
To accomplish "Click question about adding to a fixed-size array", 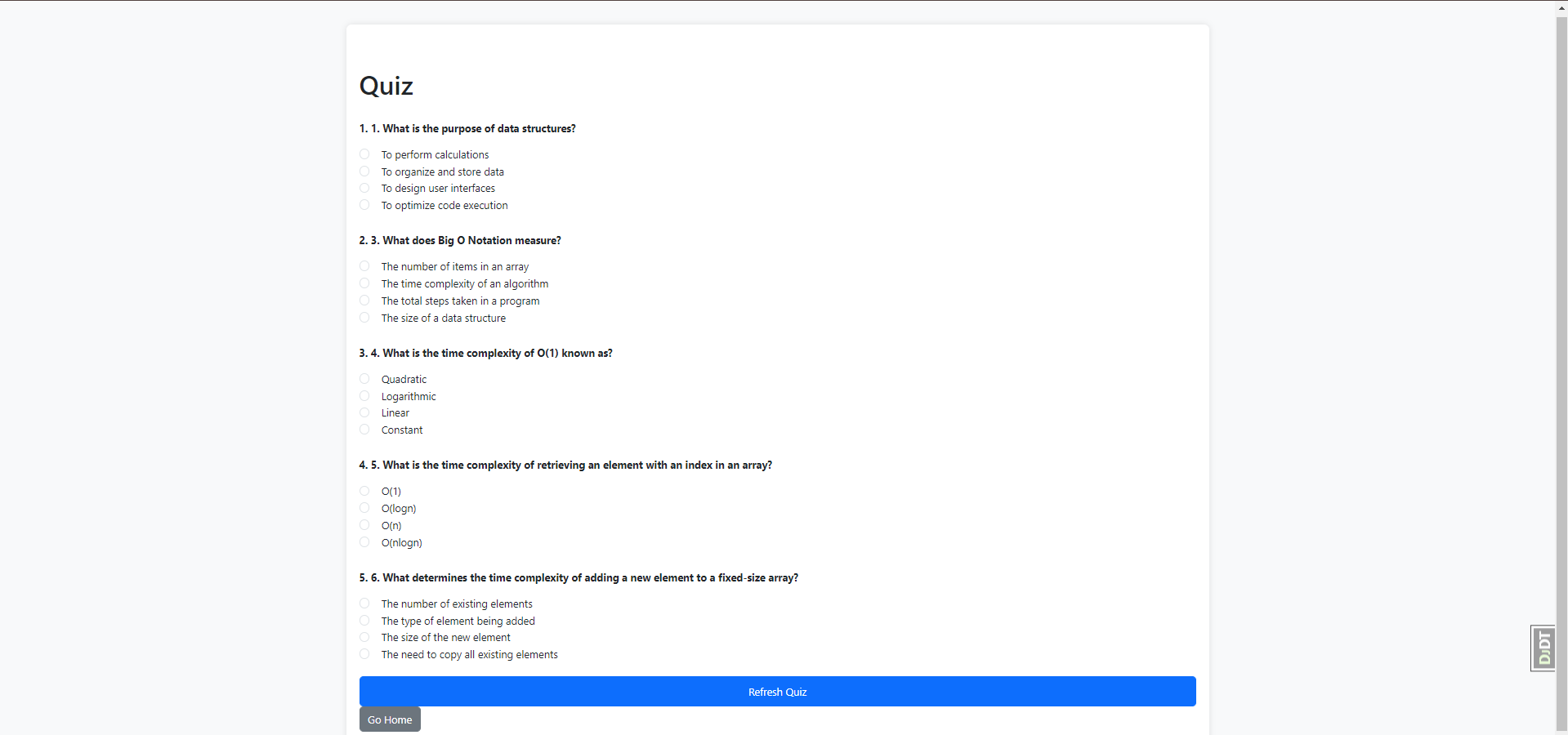I will (579, 577).
